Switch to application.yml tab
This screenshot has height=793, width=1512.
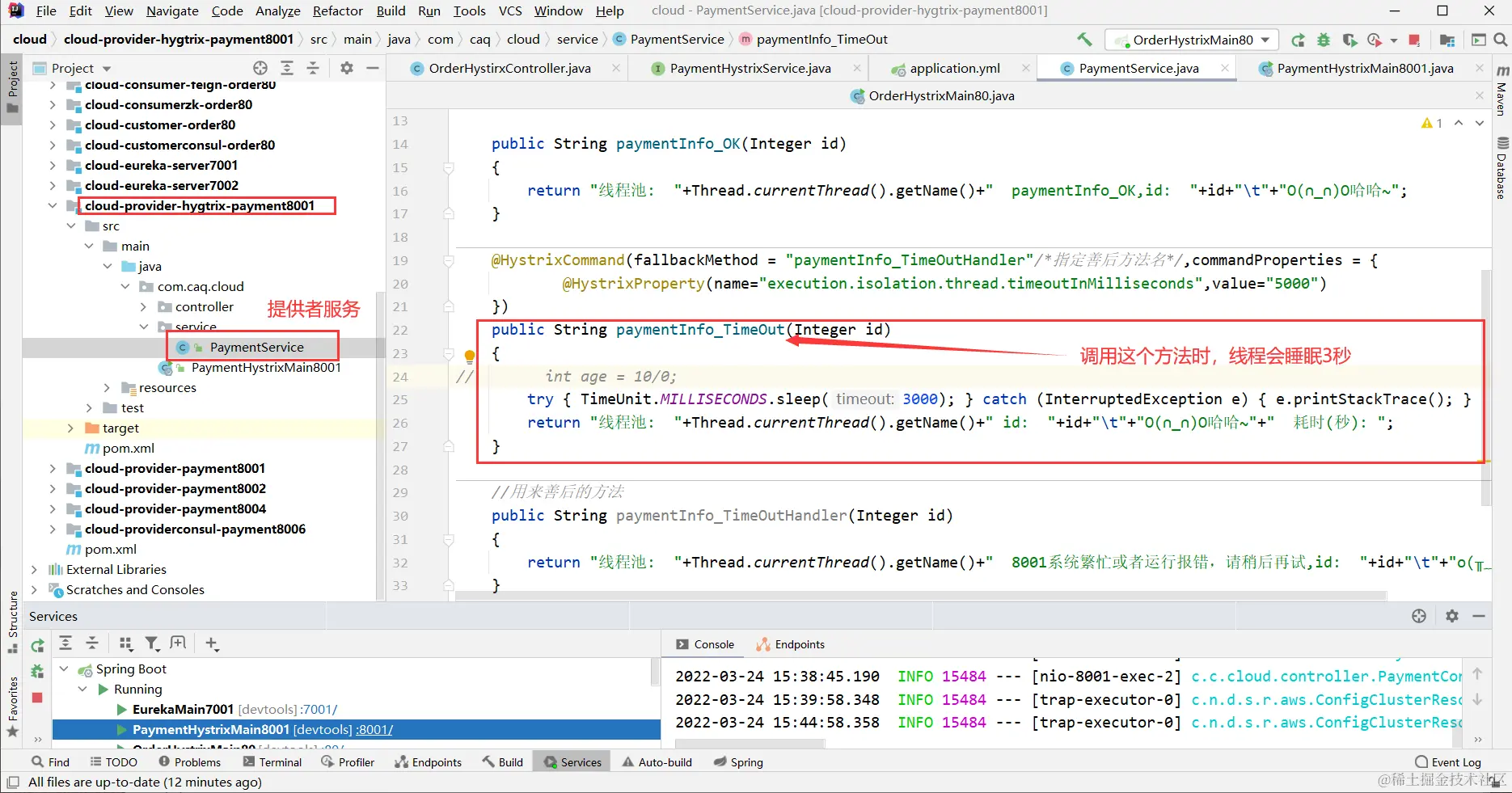point(955,69)
